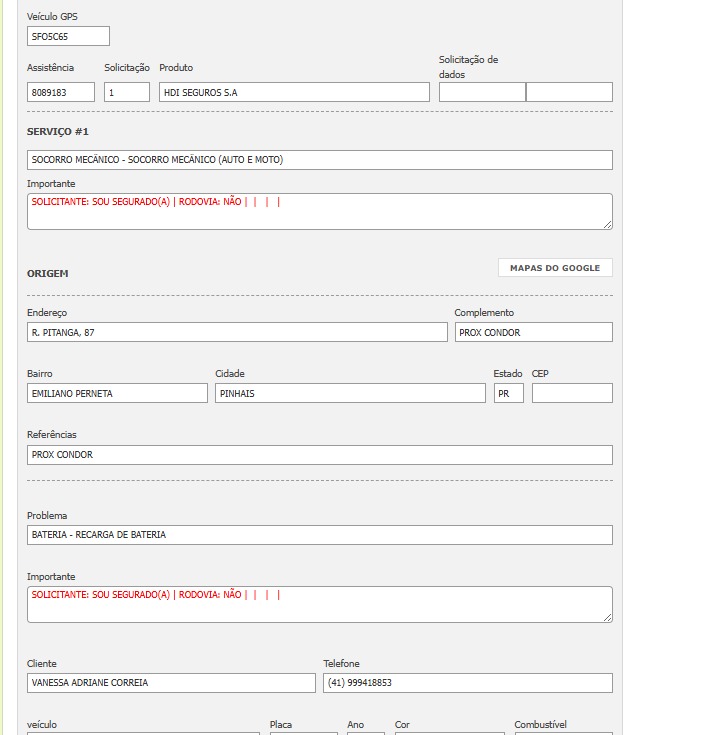Grab resize handle of first Importante textarea

pyautogui.click(x=608, y=225)
